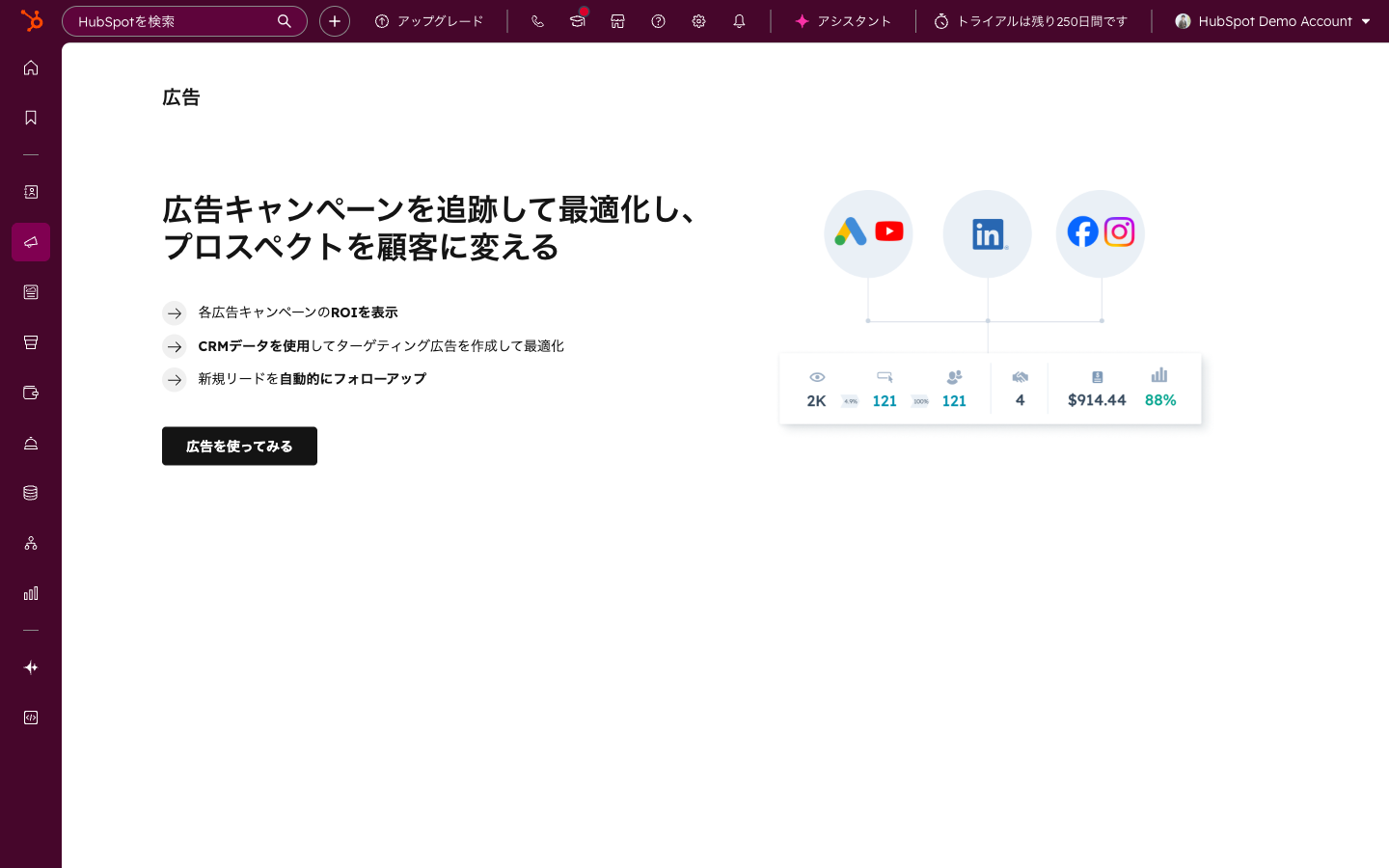1389x868 pixels.
Task: Expand the HubSpot Demo Account dropdown
Action: coord(1273,21)
